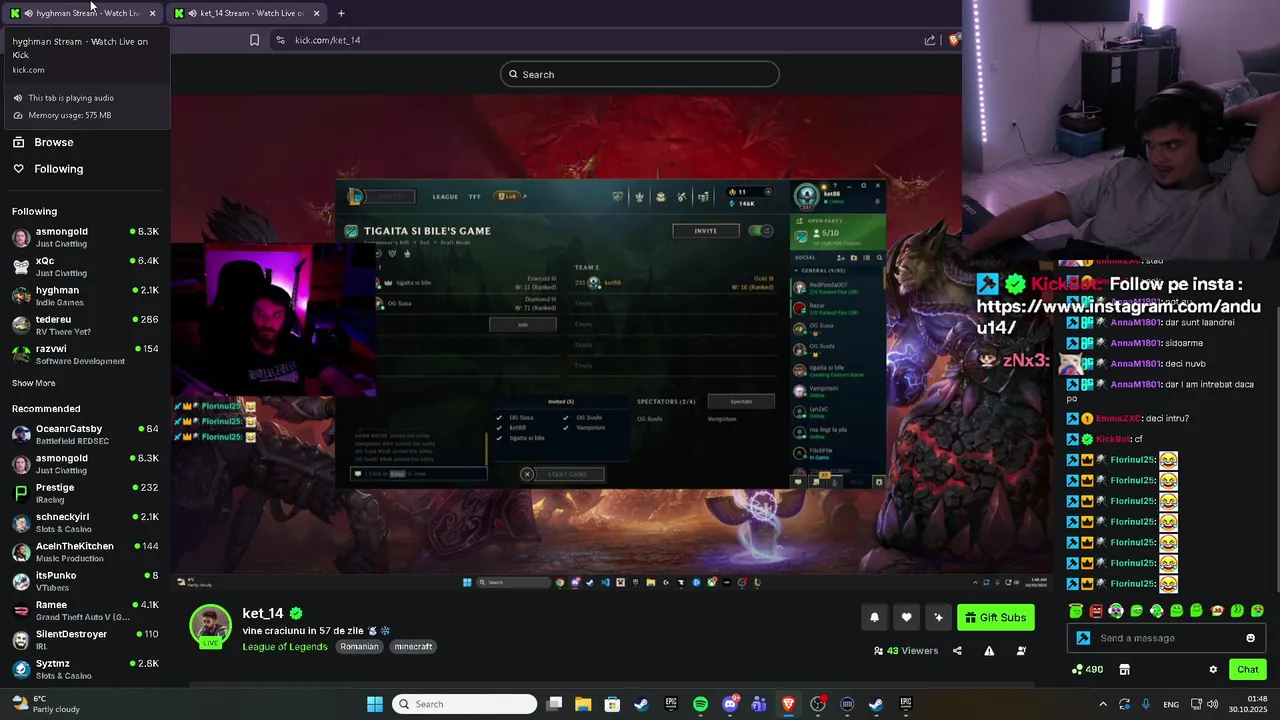1280x720 pixels.
Task: Open the shop icon below the chat box
Action: [x=1124, y=670]
